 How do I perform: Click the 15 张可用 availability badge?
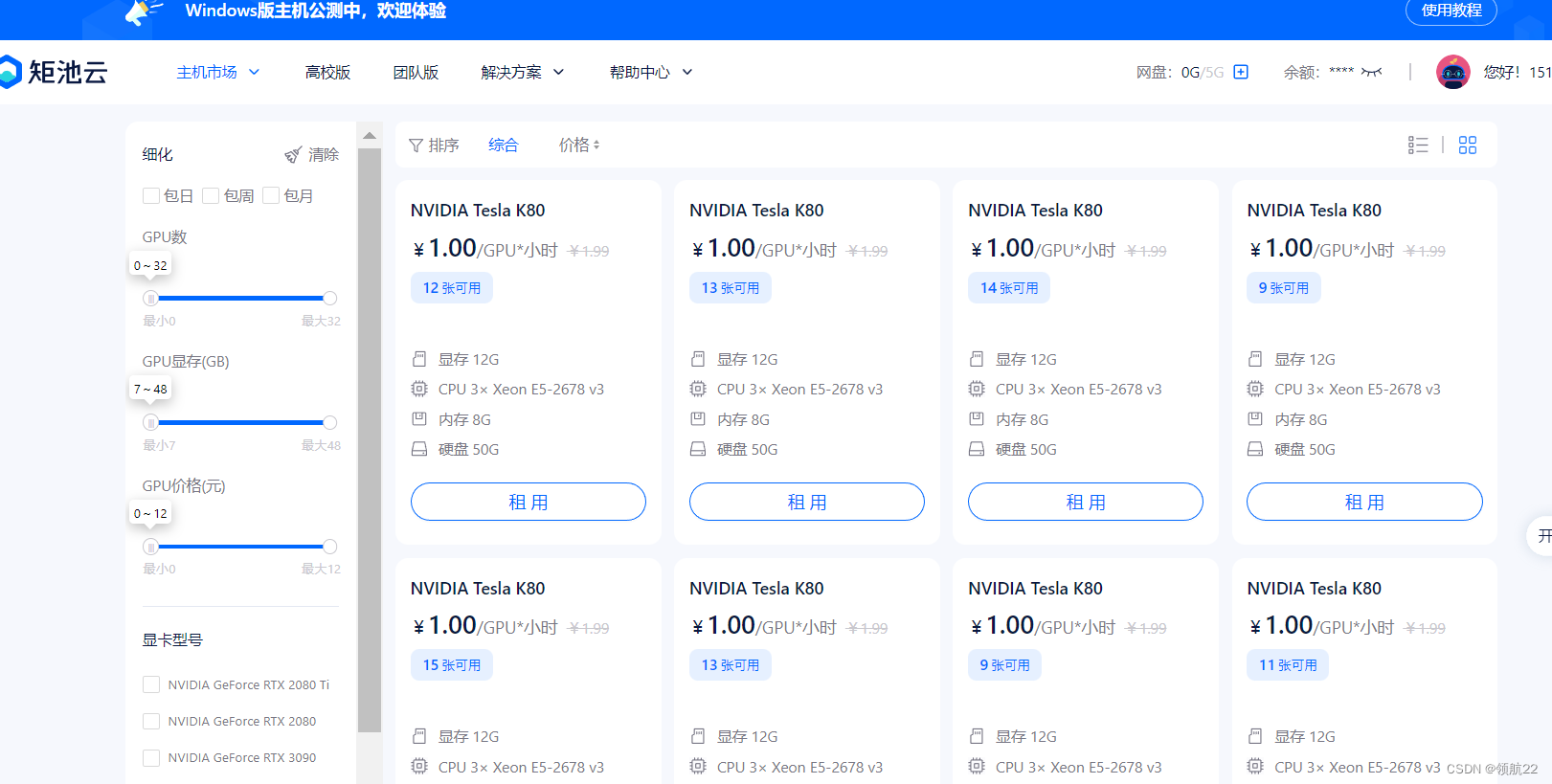pos(452,665)
